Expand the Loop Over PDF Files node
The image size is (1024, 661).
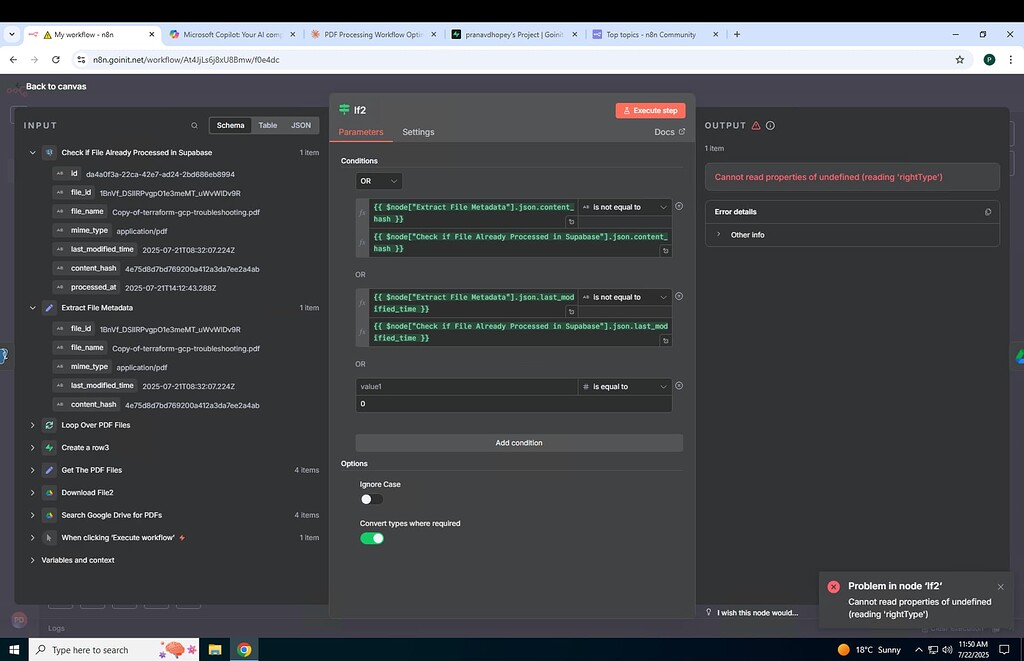[32, 425]
